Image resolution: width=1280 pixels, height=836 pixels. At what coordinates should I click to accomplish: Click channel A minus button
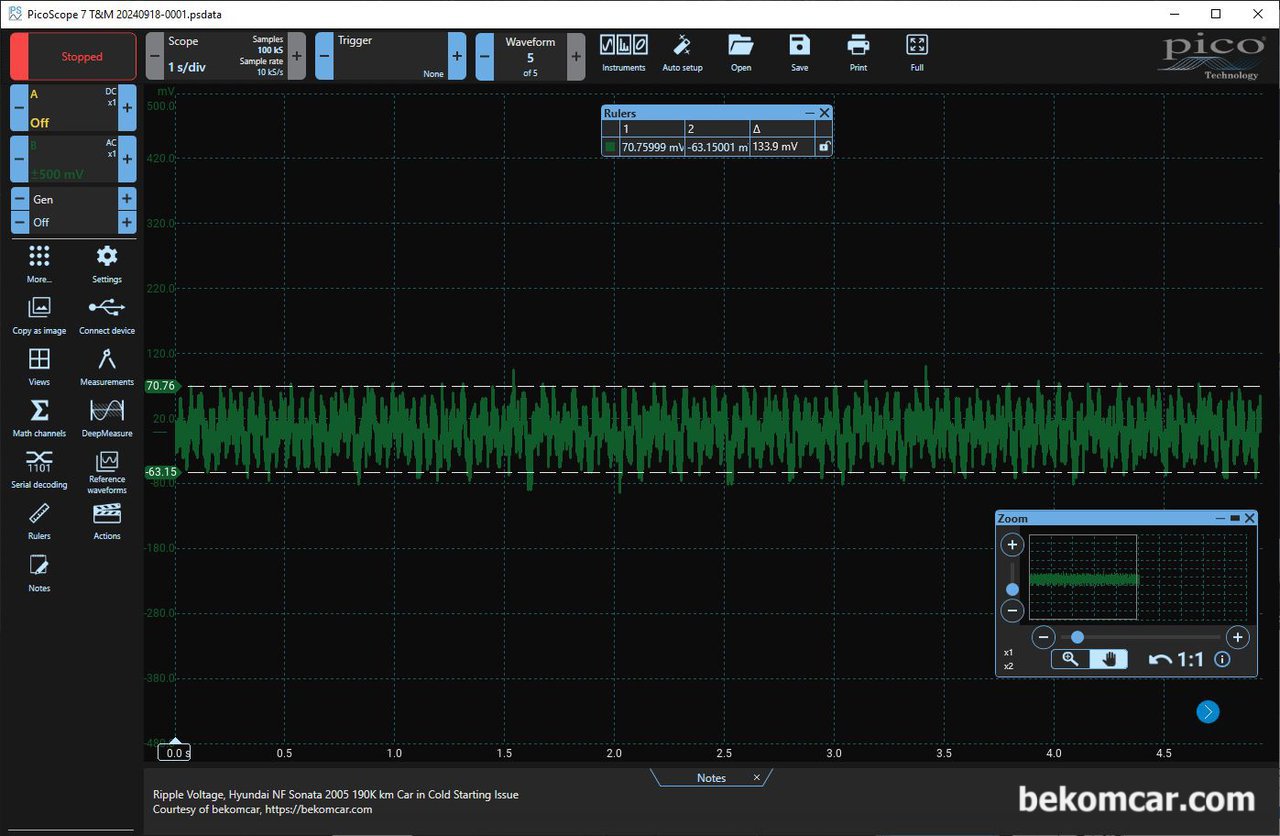click(19, 107)
